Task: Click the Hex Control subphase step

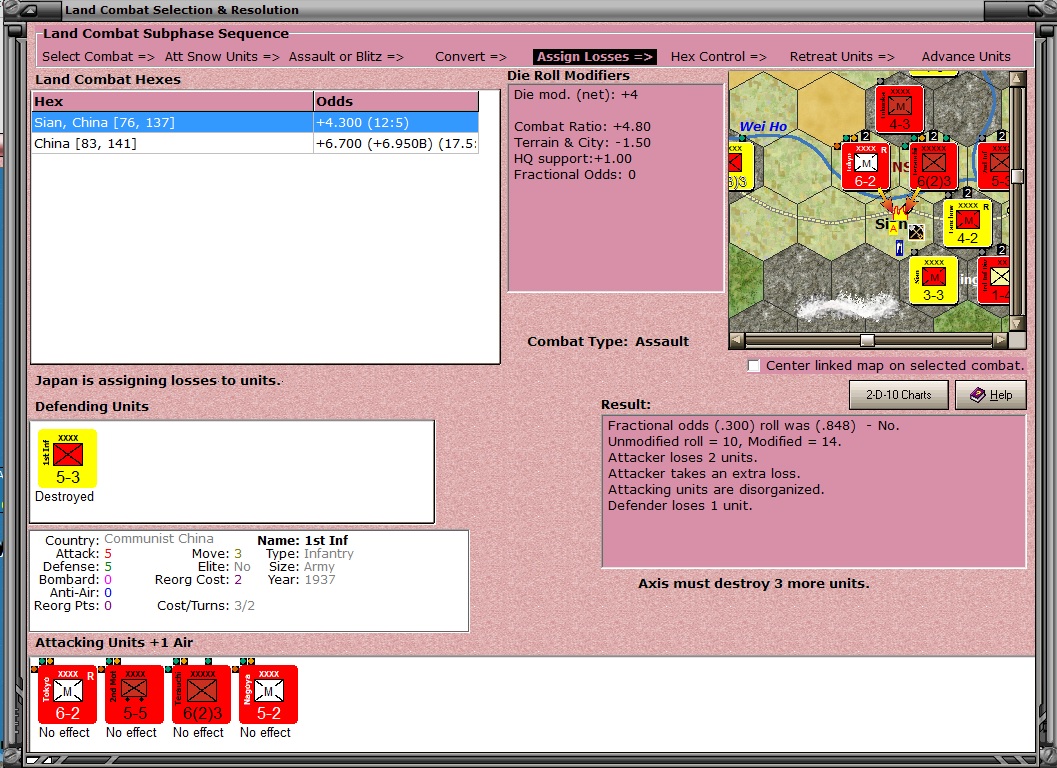Action: tap(719, 57)
